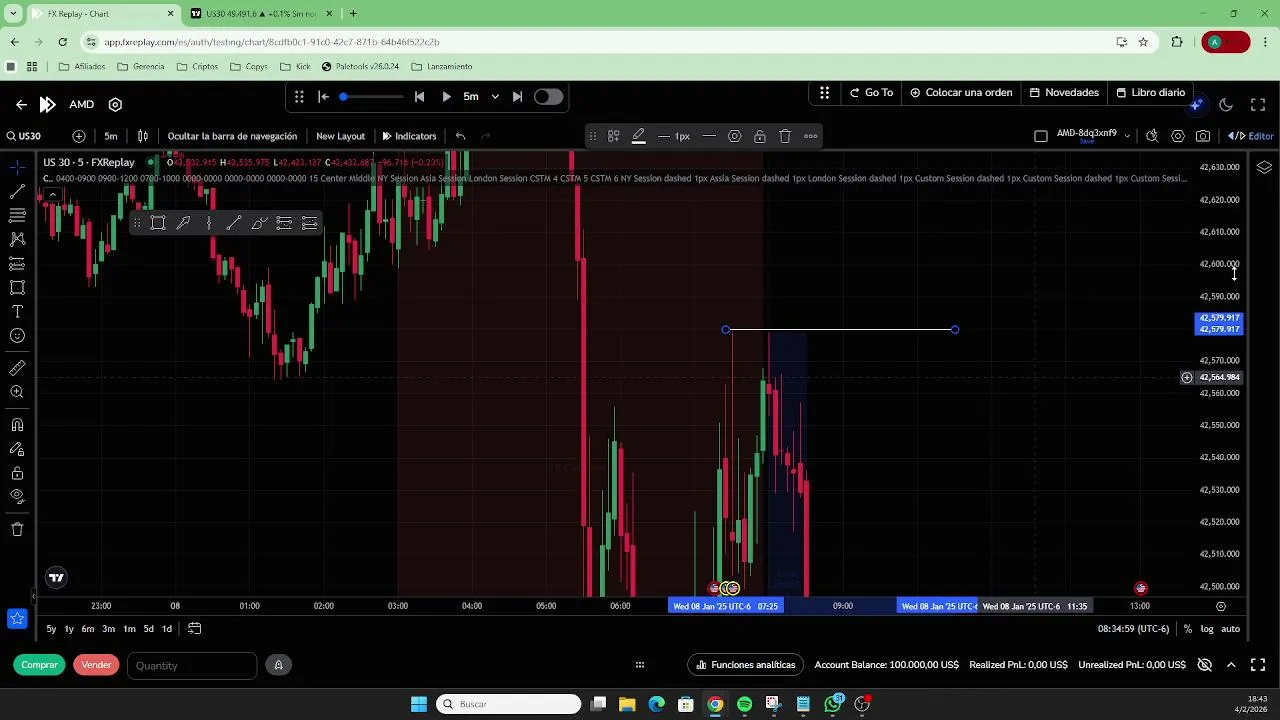Go back with the left arrow icon

(21, 104)
